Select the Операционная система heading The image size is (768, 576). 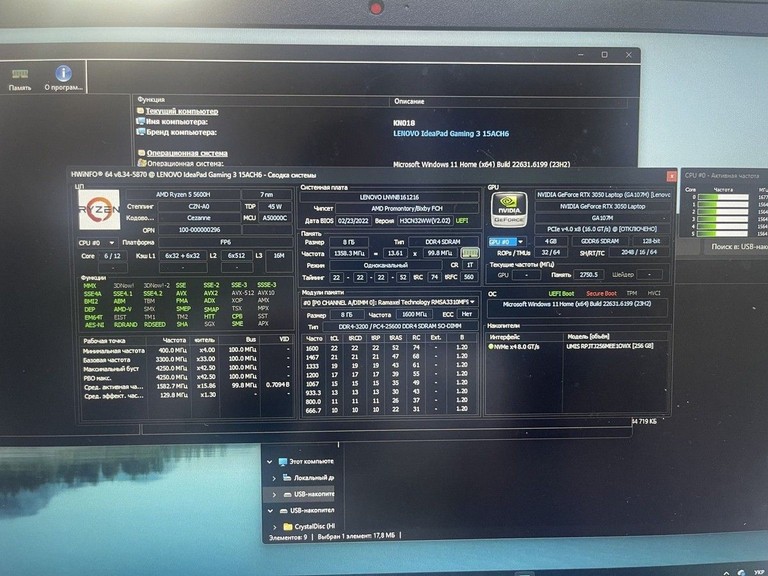(187, 153)
